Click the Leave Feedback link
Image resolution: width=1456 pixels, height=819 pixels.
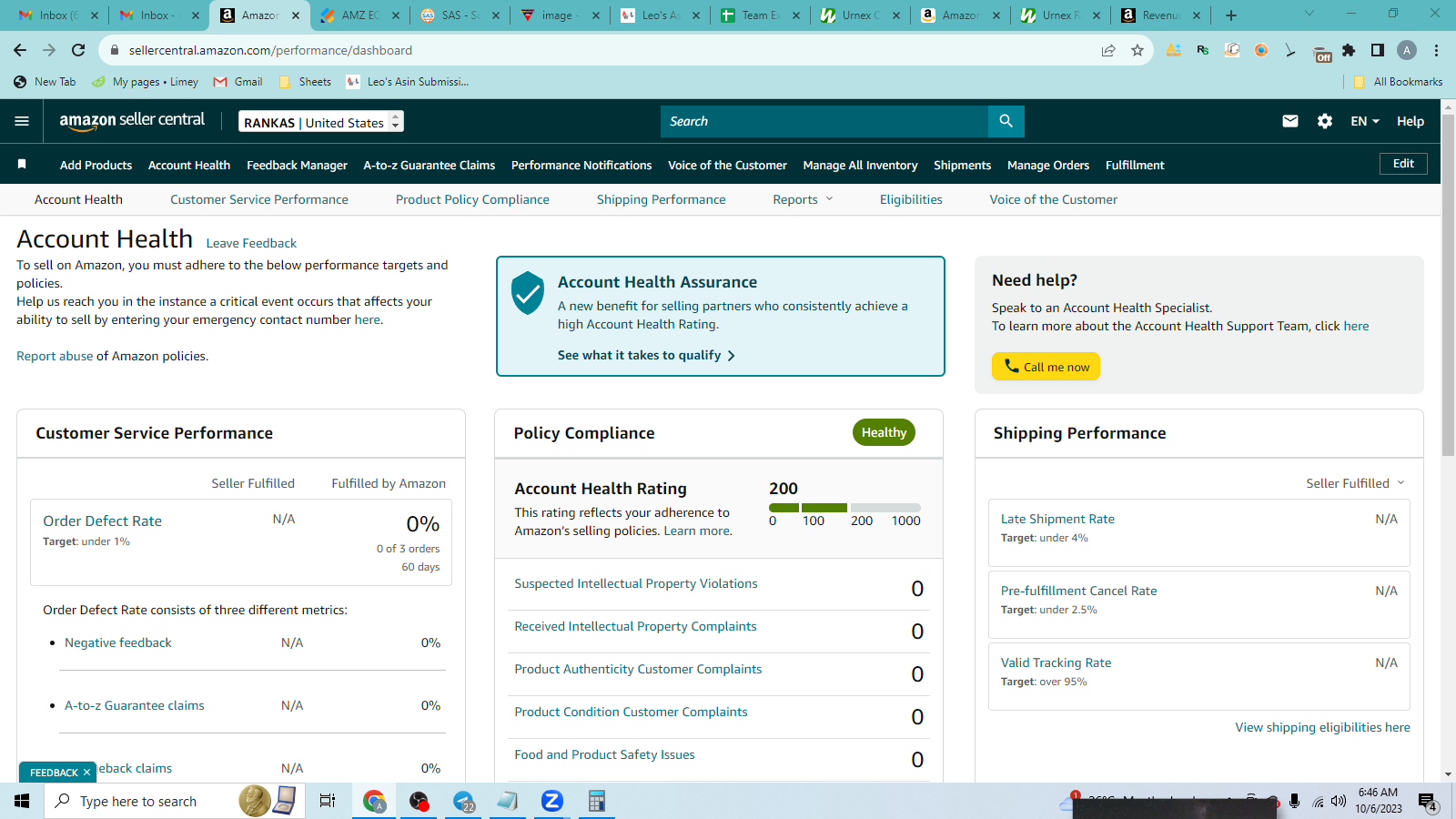tap(251, 243)
